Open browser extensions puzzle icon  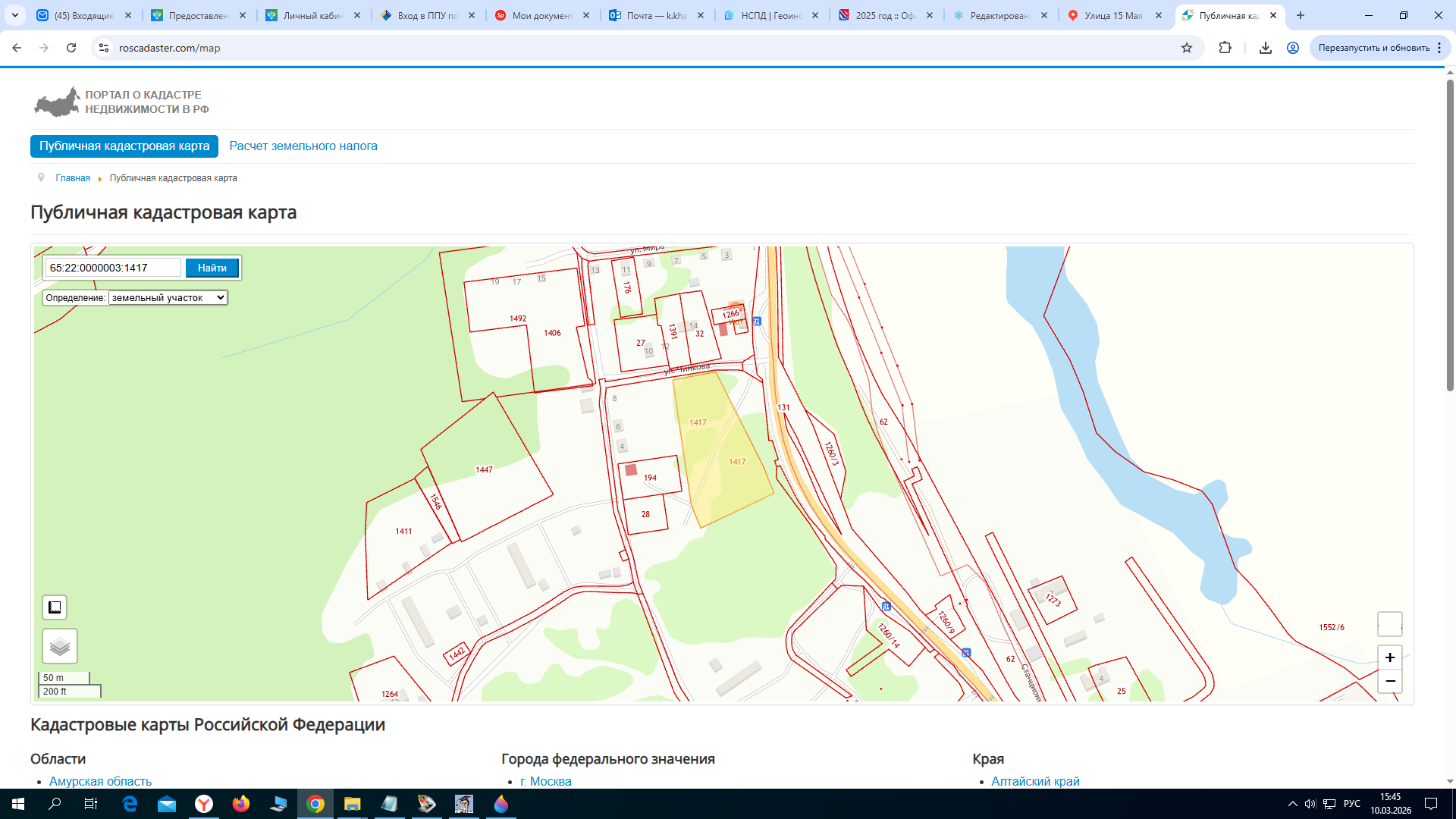pos(1225,48)
